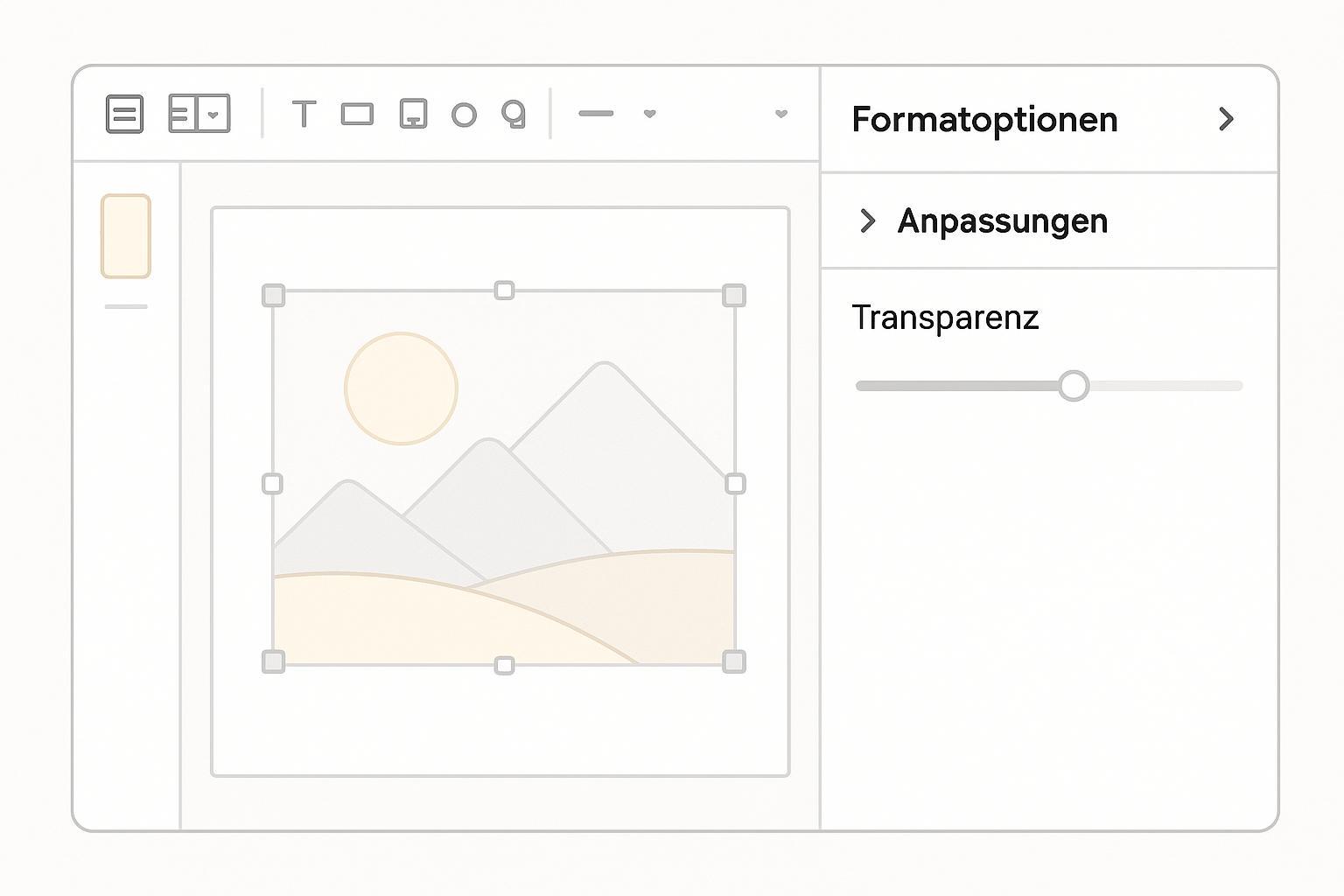1344x896 pixels.
Task: Click the speech bubble callout icon
Action: tap(514, 114)
